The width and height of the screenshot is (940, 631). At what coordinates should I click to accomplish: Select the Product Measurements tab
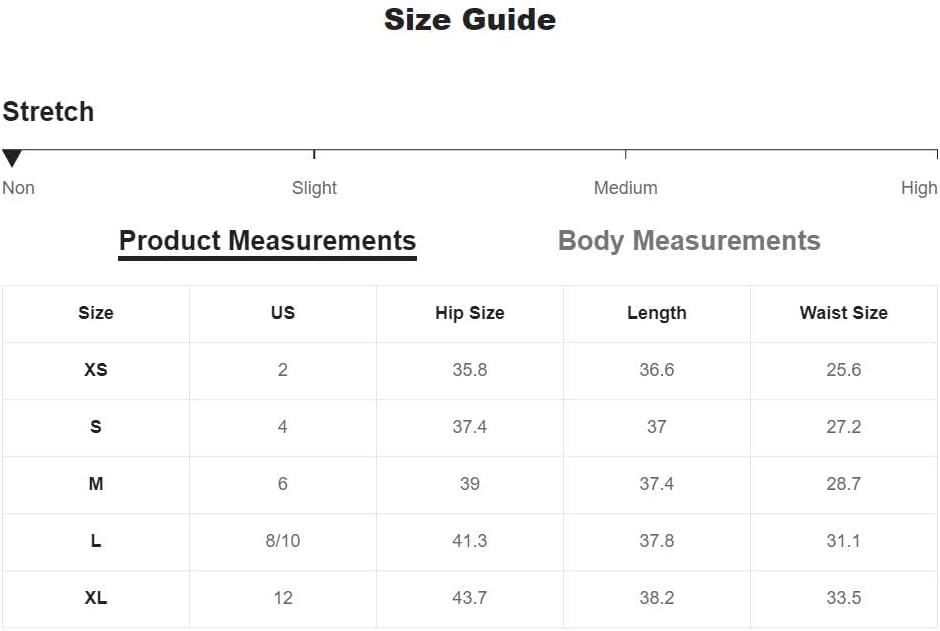click(x=267, y=241)
